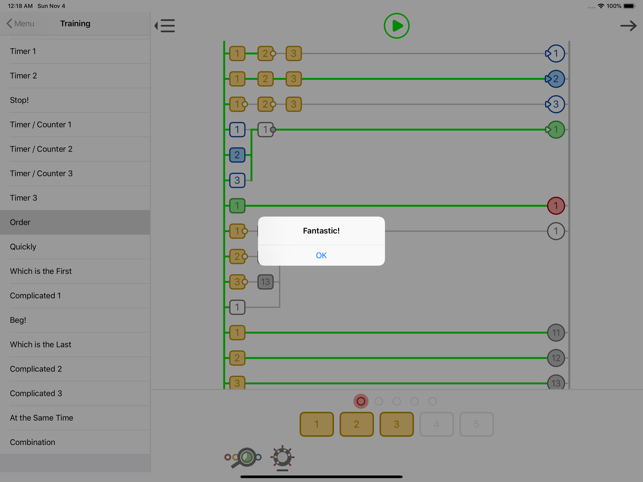Click gray contact 13 in ladder

tap(265, 282)
